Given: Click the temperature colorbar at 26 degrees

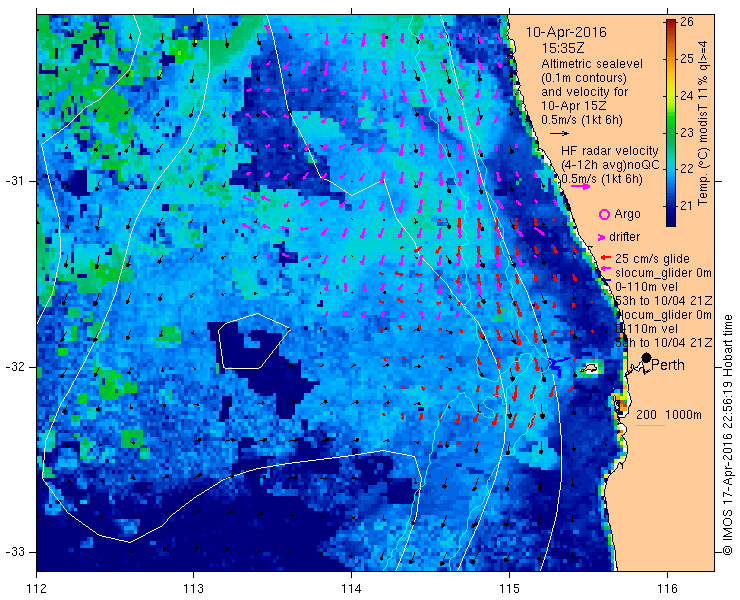Looking at the screenshot, I should click(671, 22).
